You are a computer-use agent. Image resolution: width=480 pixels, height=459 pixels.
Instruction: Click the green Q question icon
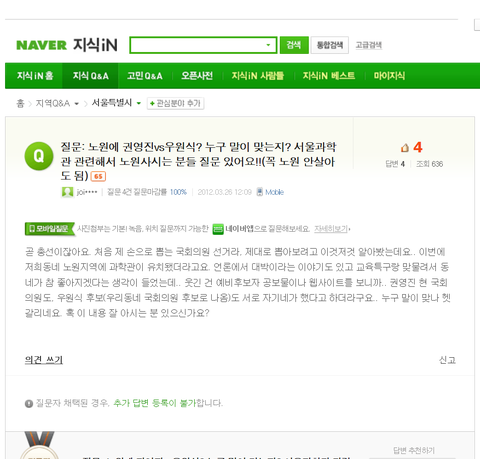click(x=39, y=156)
